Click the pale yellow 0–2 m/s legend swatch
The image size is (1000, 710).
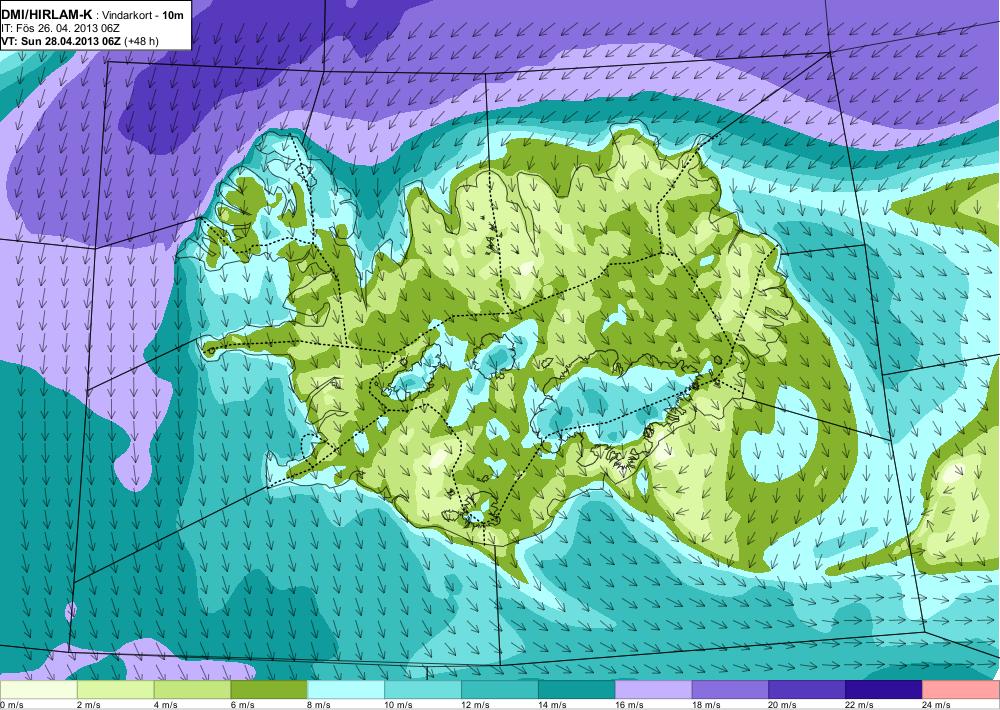coord(38,690)
